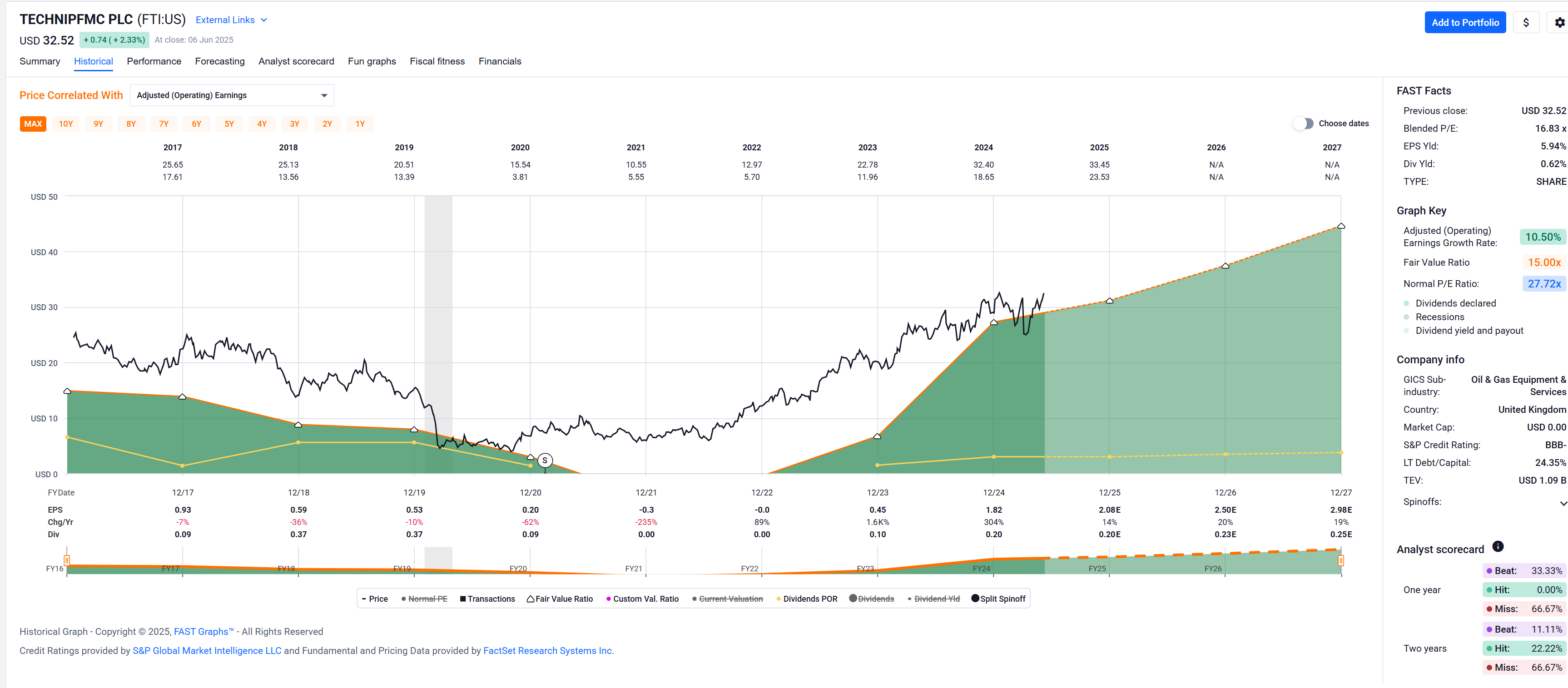
Task: Toggle Custom Val. Ratio legend item
Action: [642, 599]
